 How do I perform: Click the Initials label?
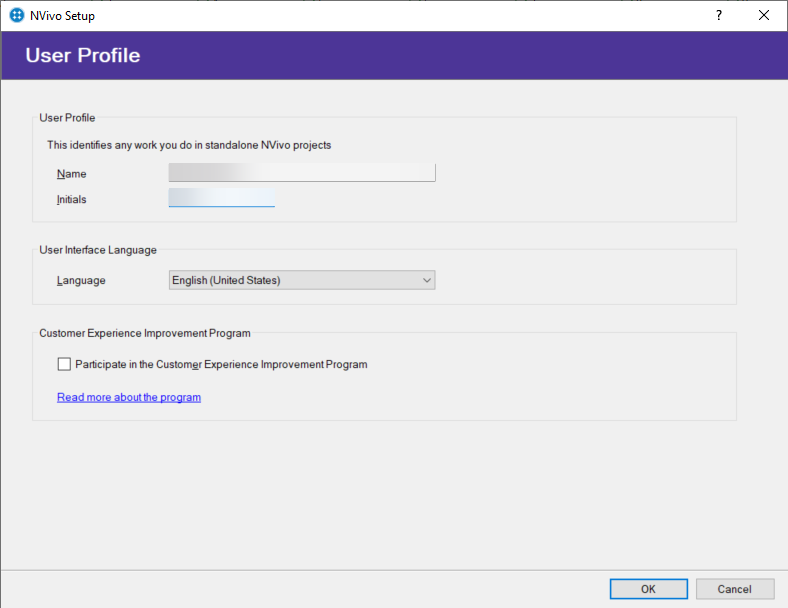pyautogui.click(x=71, y=199)
